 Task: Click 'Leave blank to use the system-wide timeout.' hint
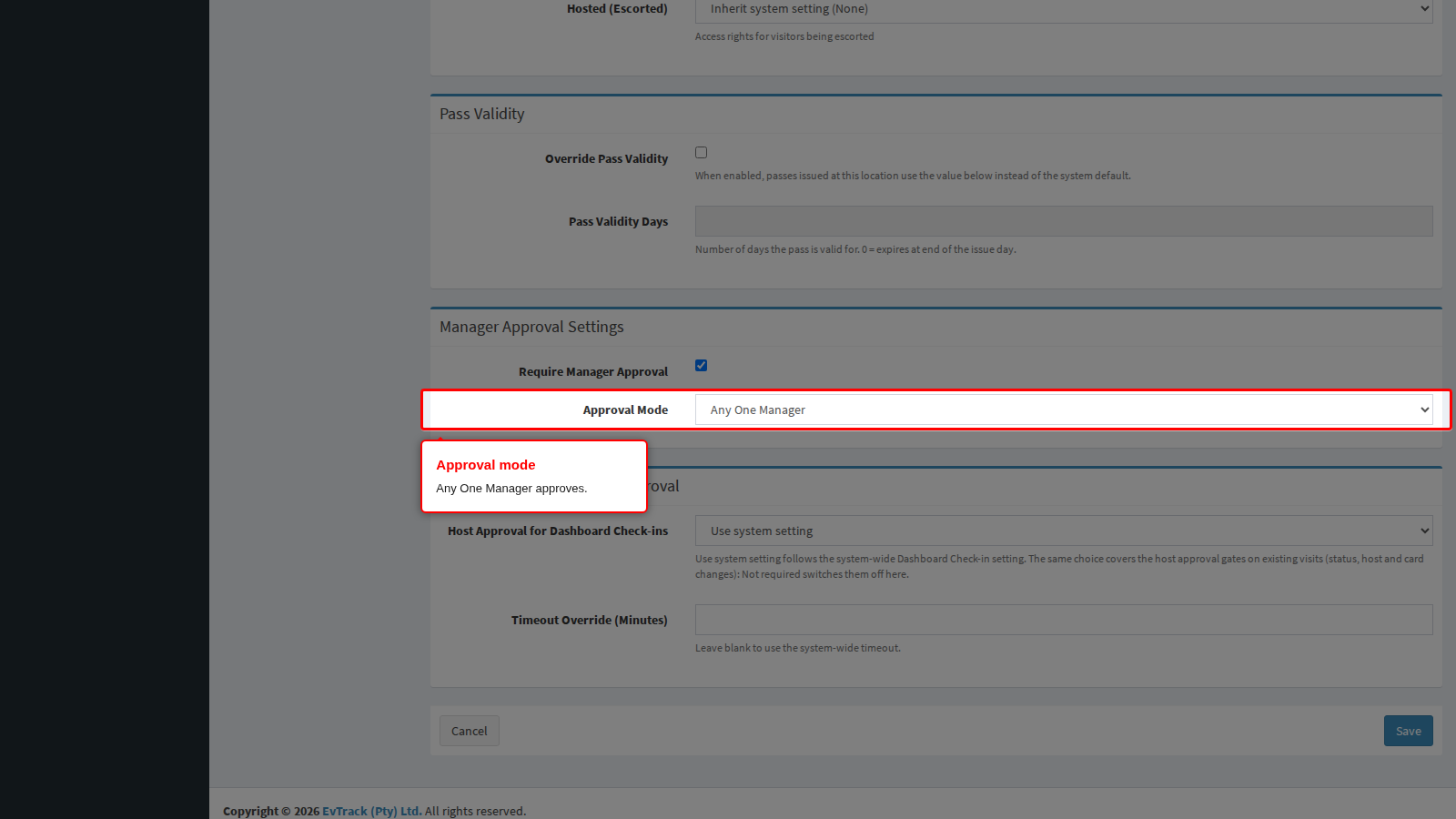pyautogui.click(x=798, y=648)
